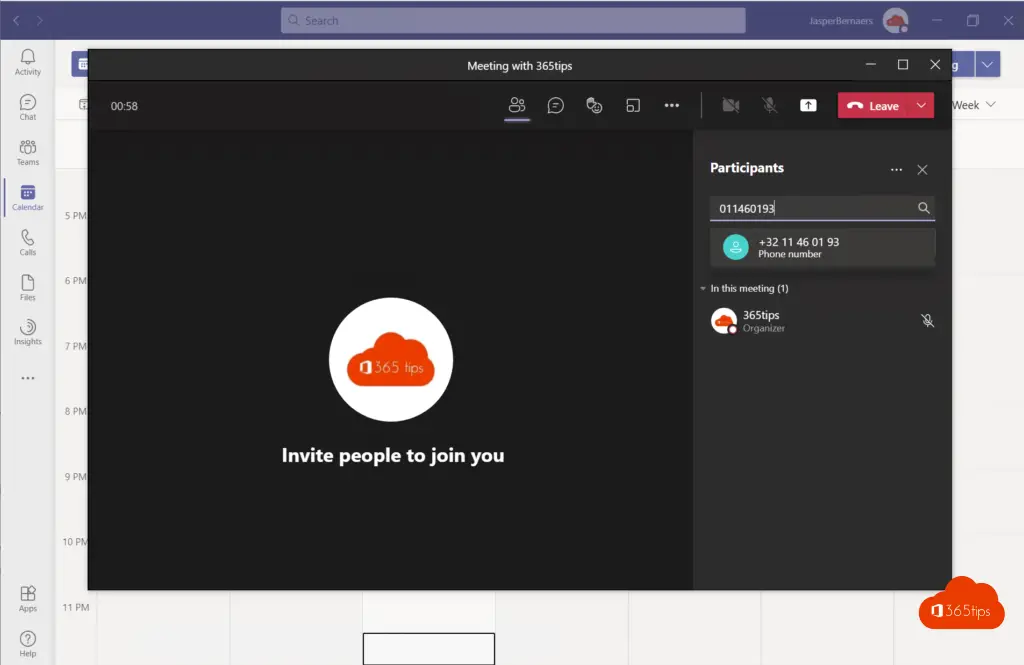Open the rooms icon in meeting toolbar
Screen dimensions: 1024x665
[633, 105]
